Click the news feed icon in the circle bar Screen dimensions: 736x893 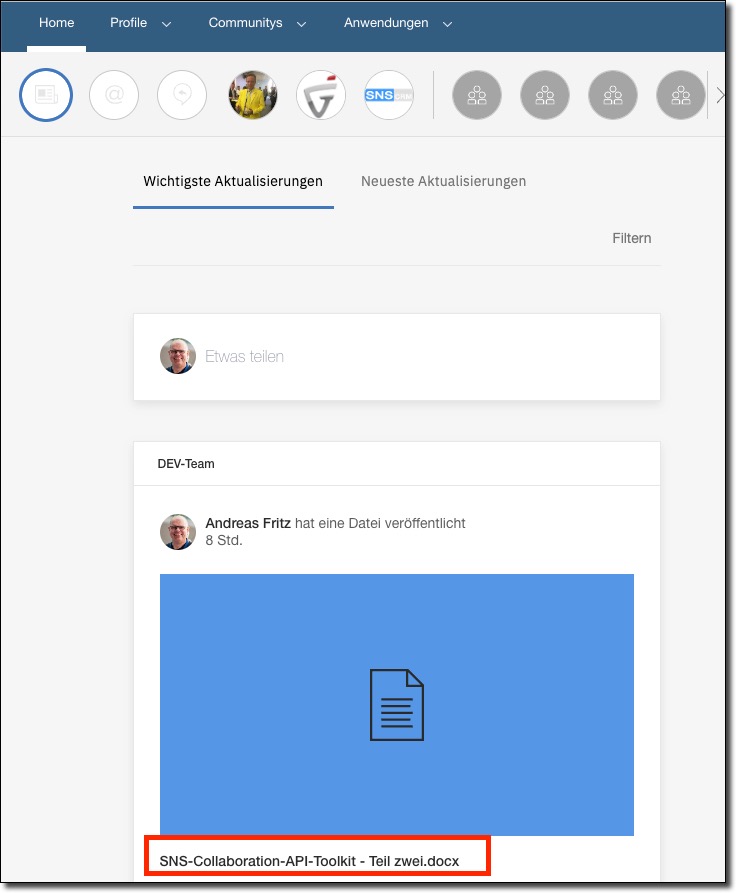point(46,96)
